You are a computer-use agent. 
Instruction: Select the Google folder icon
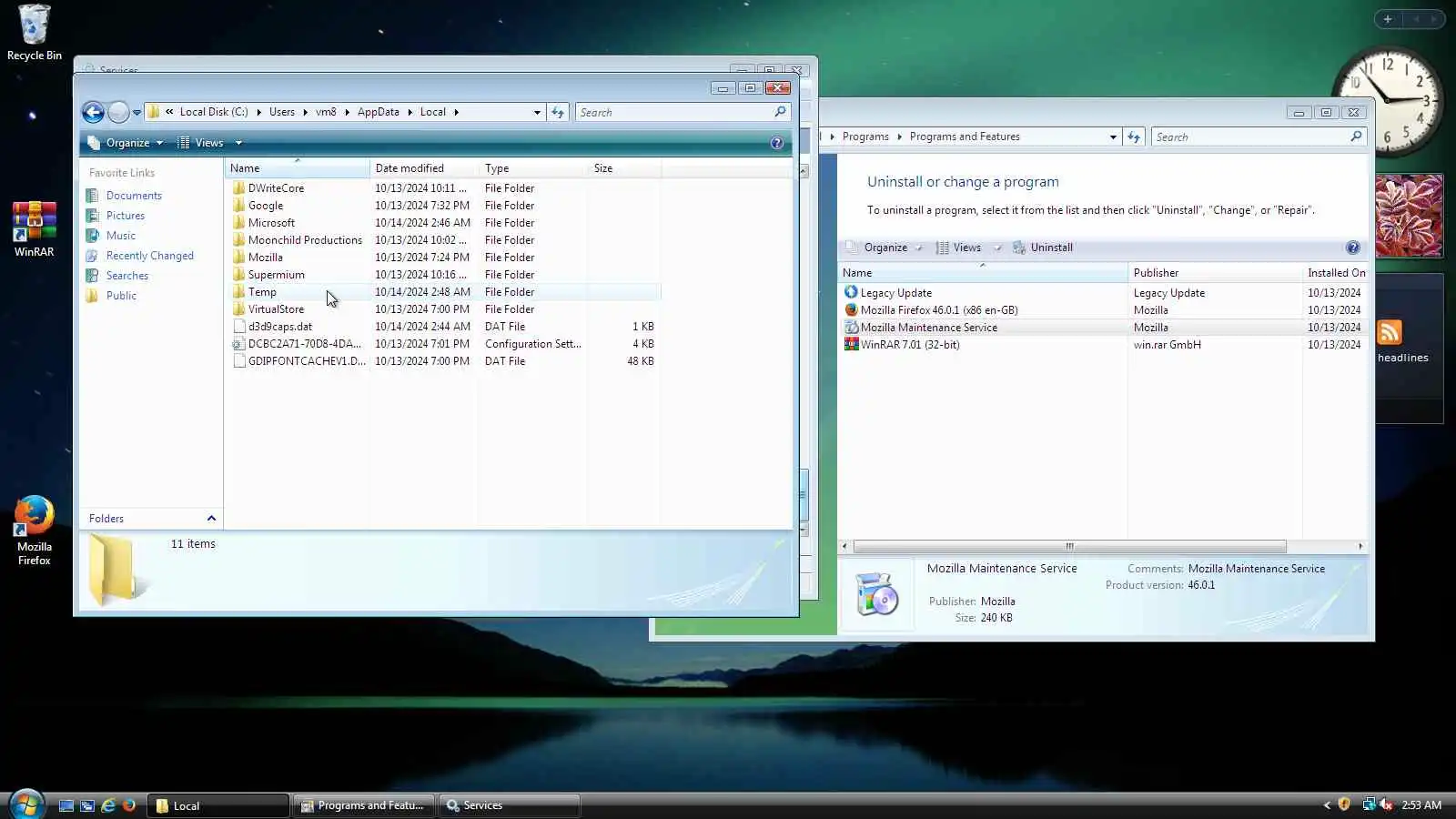[238, 206]
